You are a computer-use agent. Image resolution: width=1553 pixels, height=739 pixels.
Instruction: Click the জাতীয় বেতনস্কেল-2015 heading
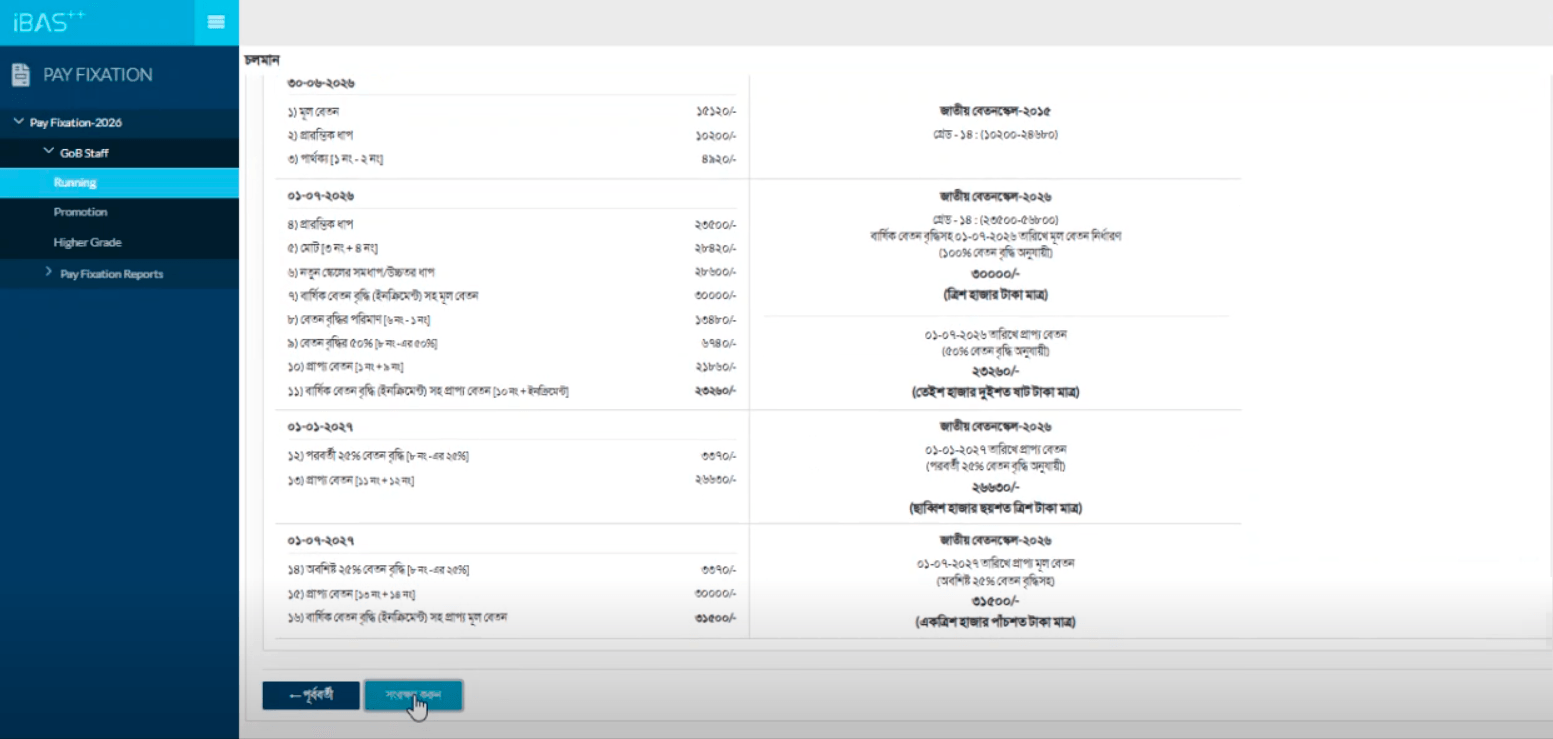click(x=995, y=111)
